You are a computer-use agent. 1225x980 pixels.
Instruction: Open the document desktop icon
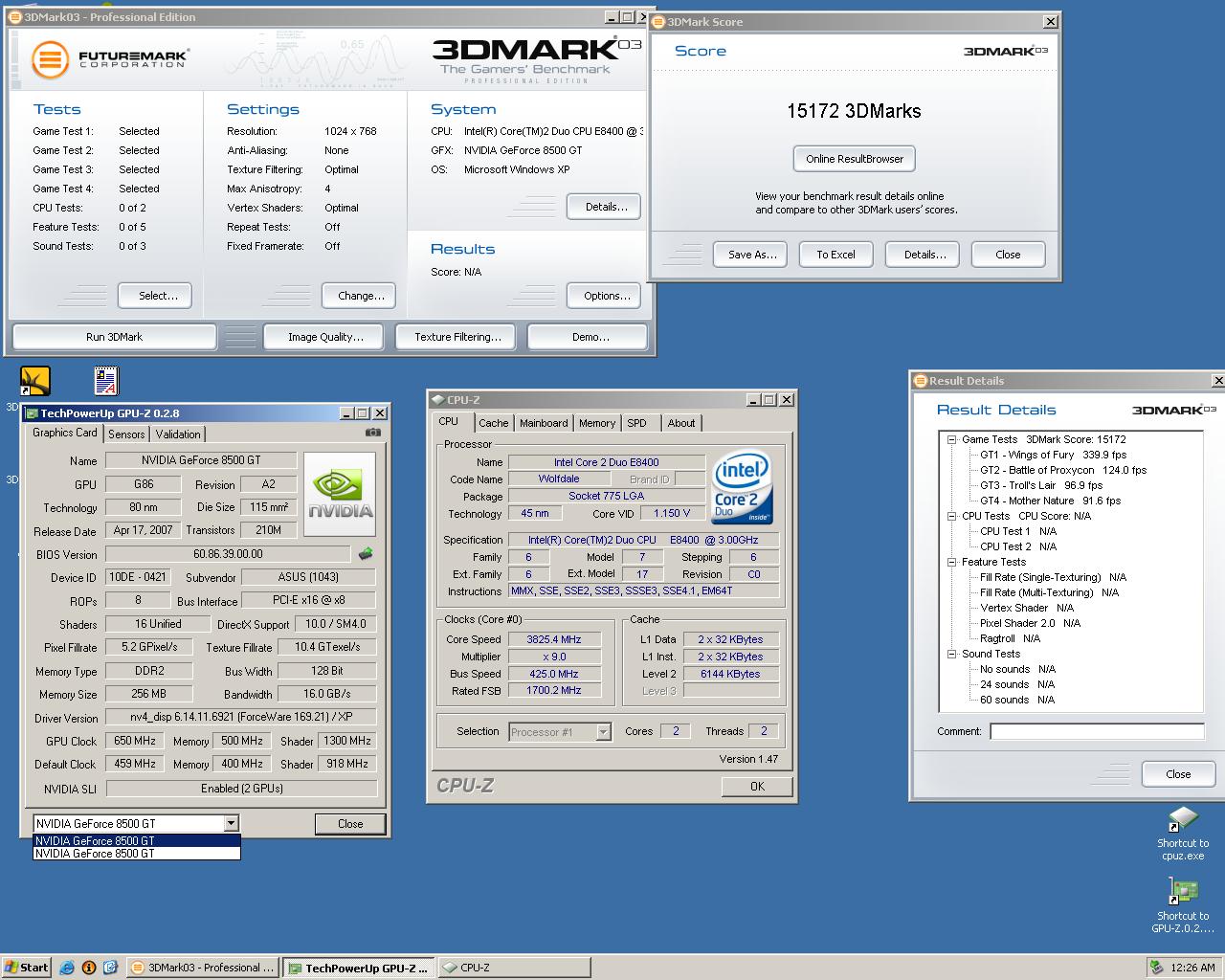click(x=106, y=381)
